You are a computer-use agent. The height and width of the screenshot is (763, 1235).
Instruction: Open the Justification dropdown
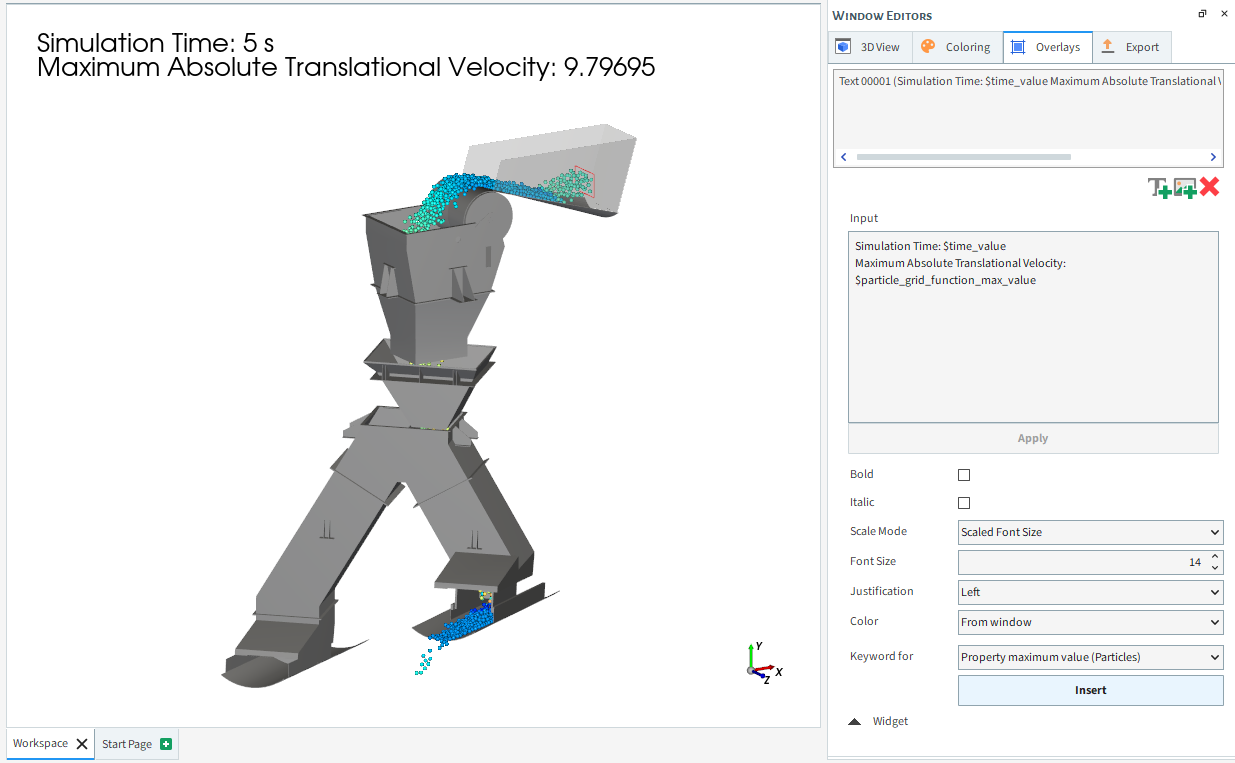click(1090, 592)
